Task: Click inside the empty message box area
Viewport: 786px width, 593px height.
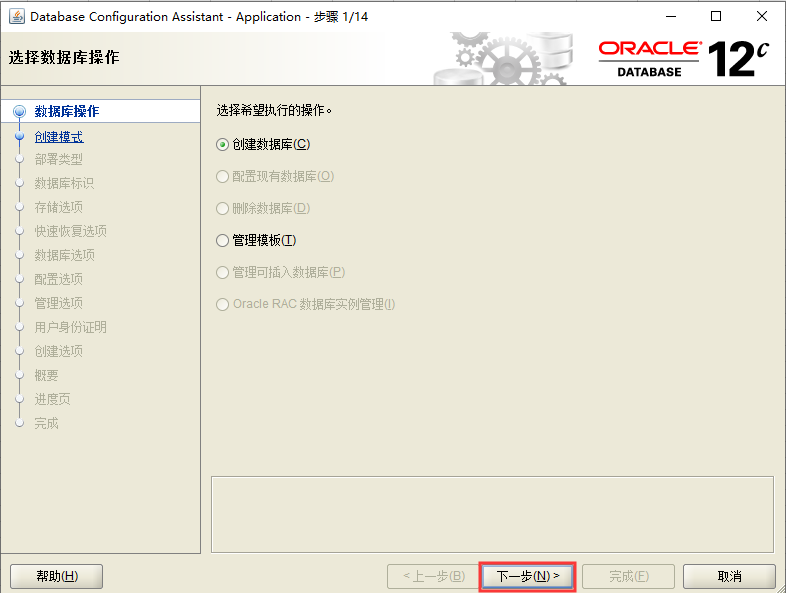Action: point(492,512)
